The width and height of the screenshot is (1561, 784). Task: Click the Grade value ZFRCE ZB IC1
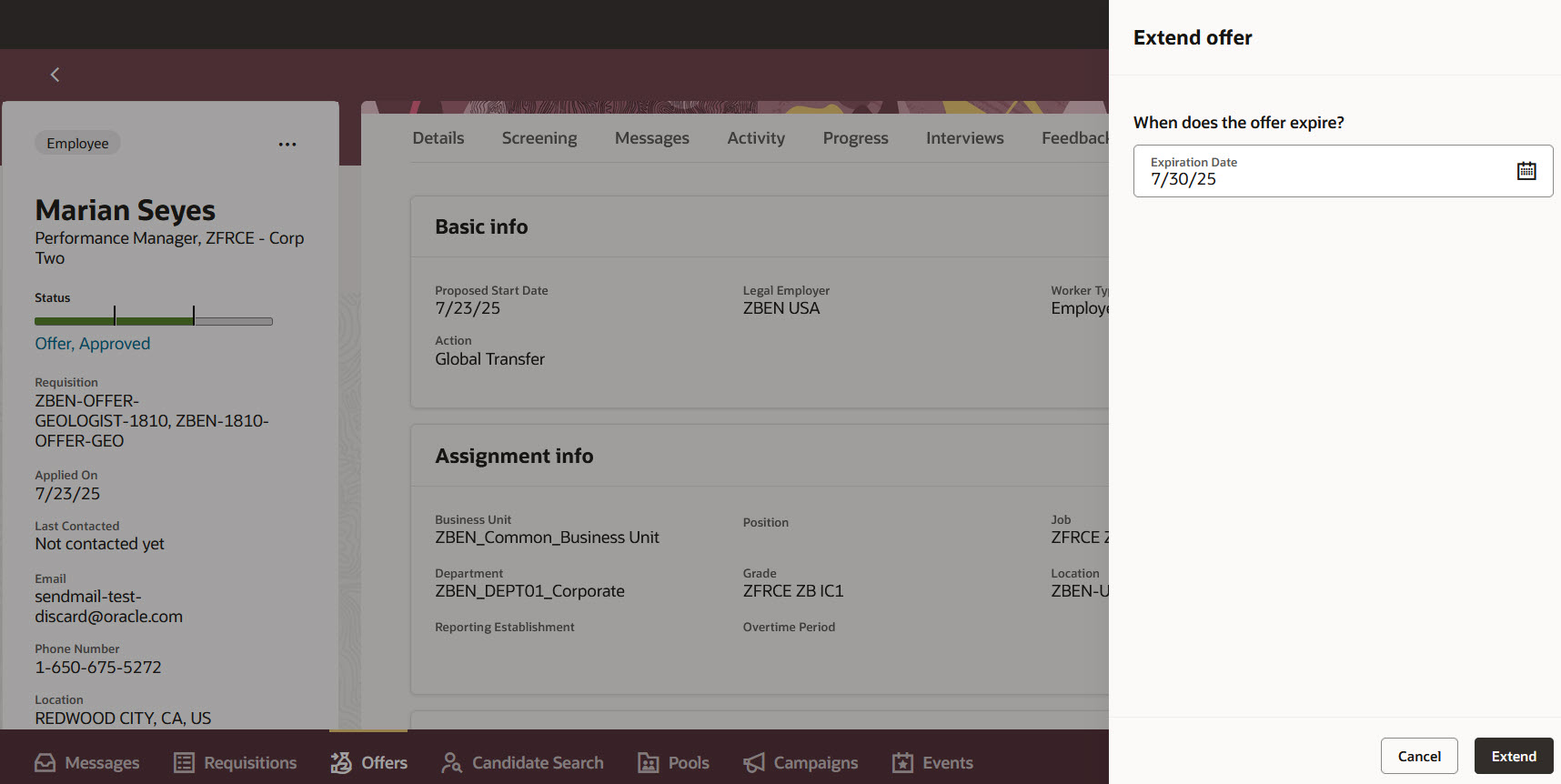click(793, 591)
